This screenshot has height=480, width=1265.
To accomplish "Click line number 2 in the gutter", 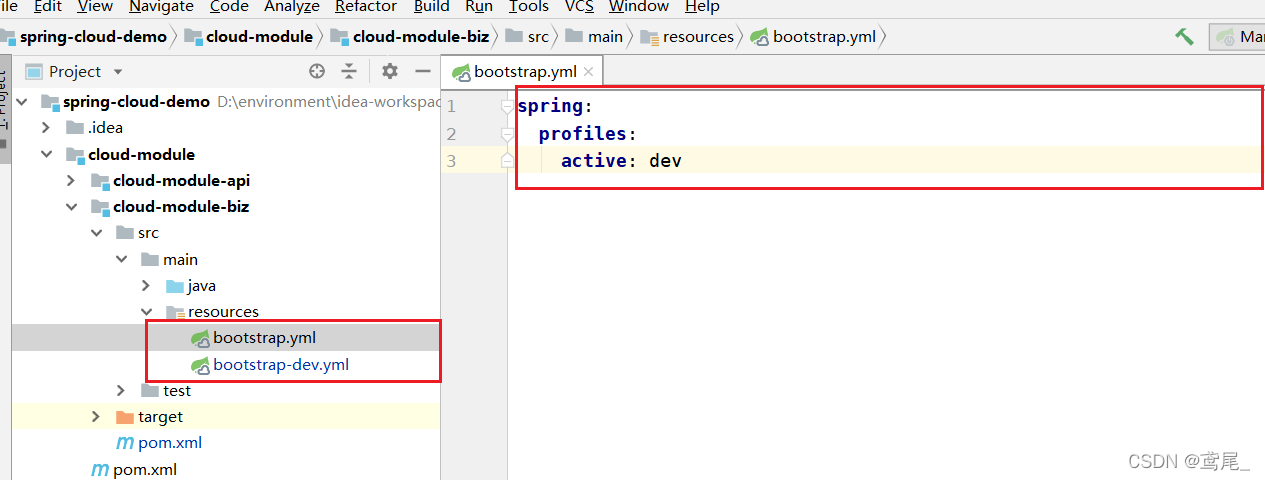I will click(x=451, y=133).
